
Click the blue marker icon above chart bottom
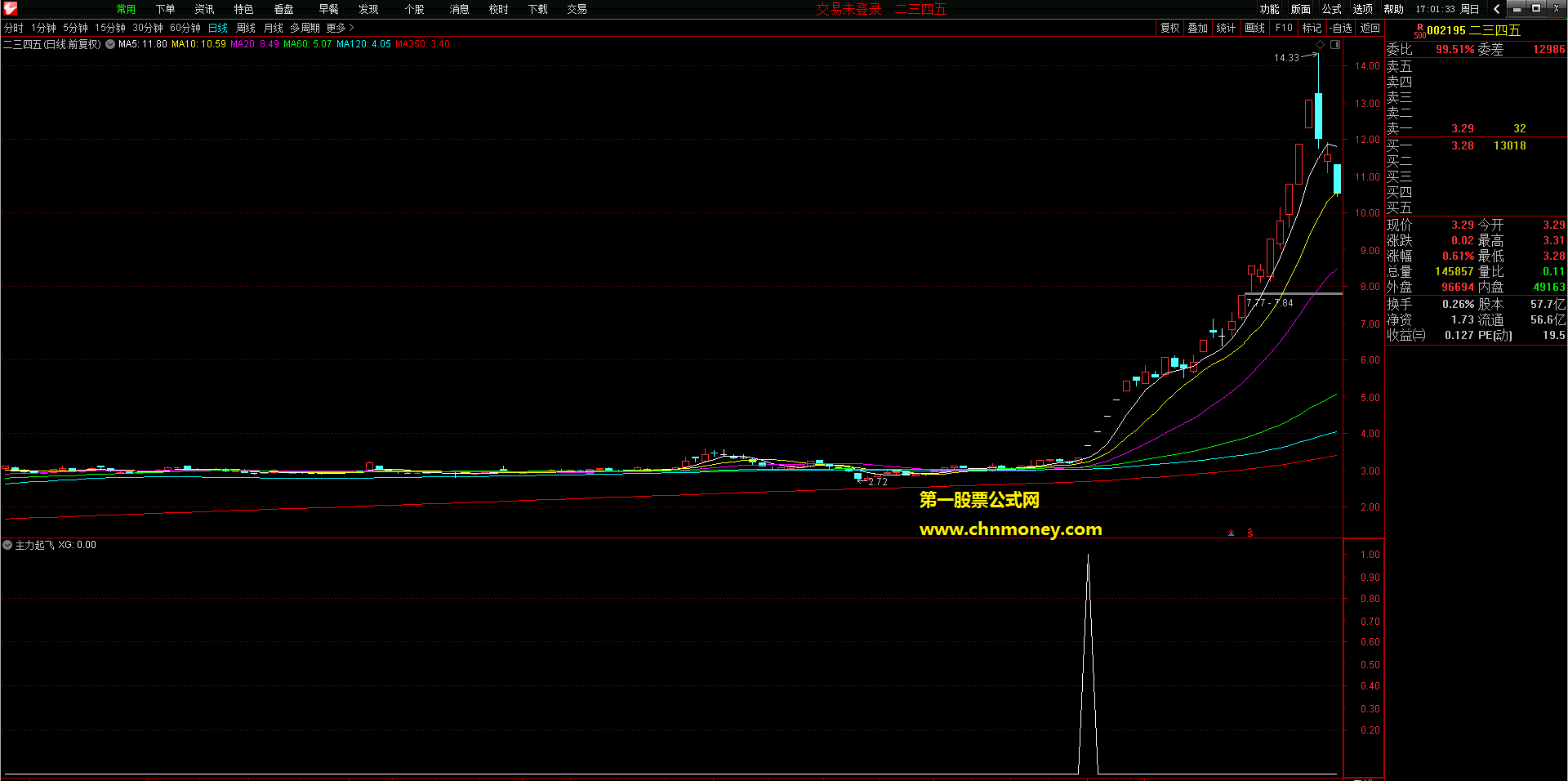tap(1231, 533)
